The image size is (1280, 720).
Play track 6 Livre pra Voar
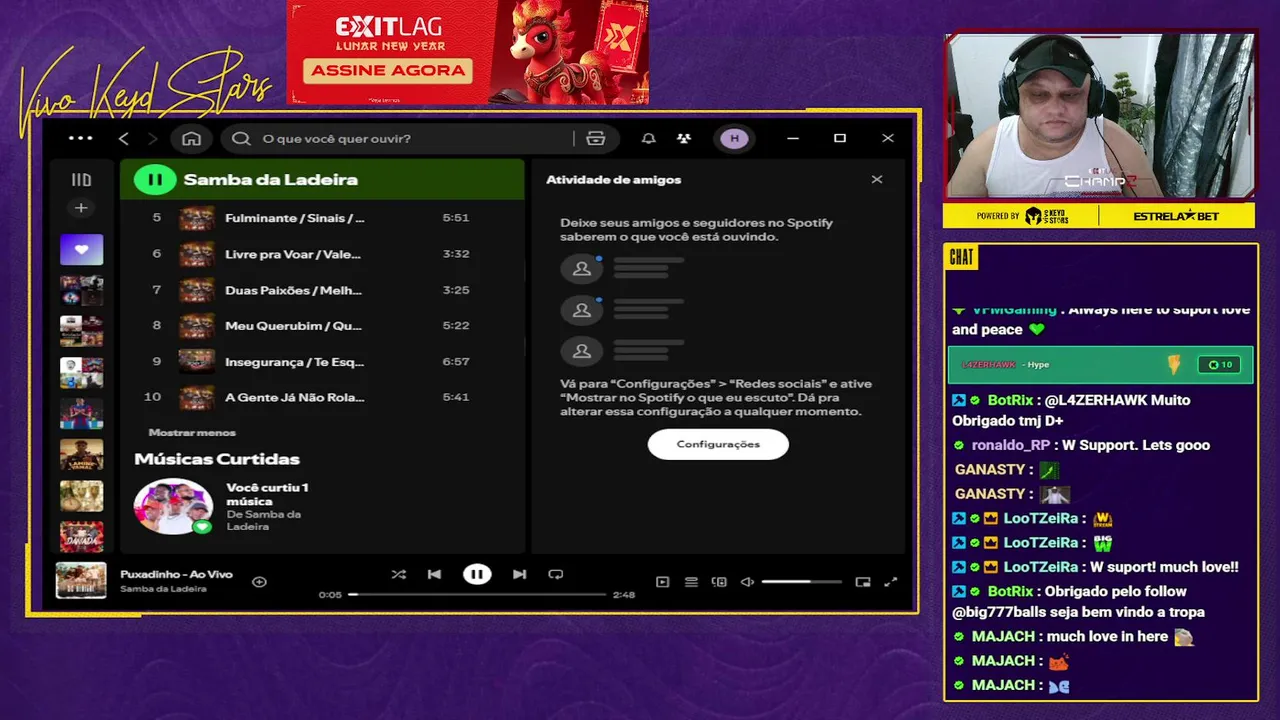tap(322, 254)
